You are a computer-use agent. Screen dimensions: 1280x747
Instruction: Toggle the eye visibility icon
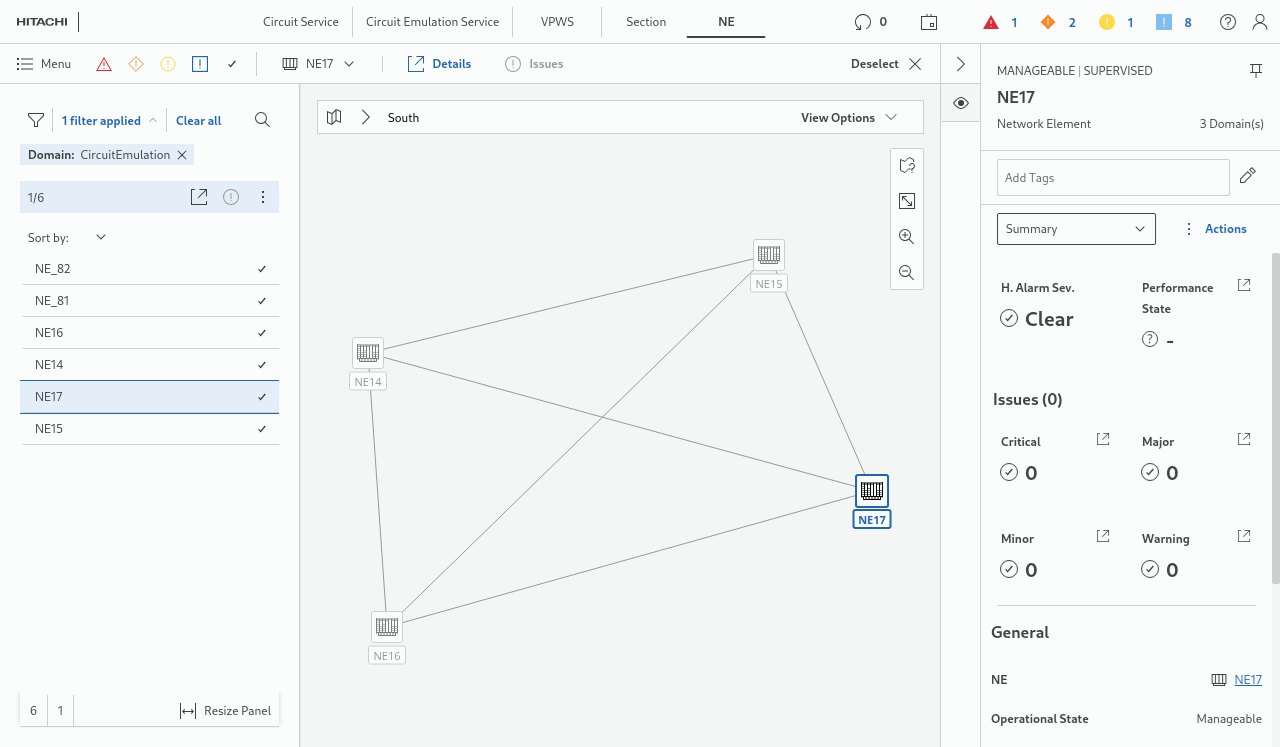[x=960, y=103]
